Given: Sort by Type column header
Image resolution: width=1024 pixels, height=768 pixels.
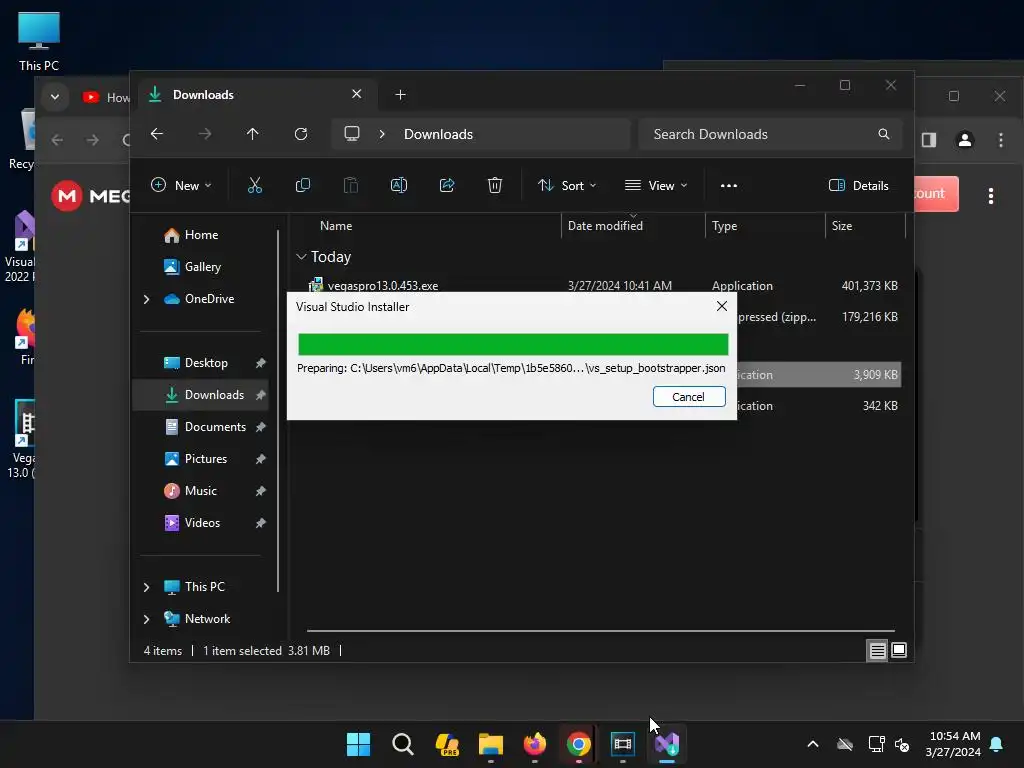Looking at the screenshot, I should coord(724,225).
